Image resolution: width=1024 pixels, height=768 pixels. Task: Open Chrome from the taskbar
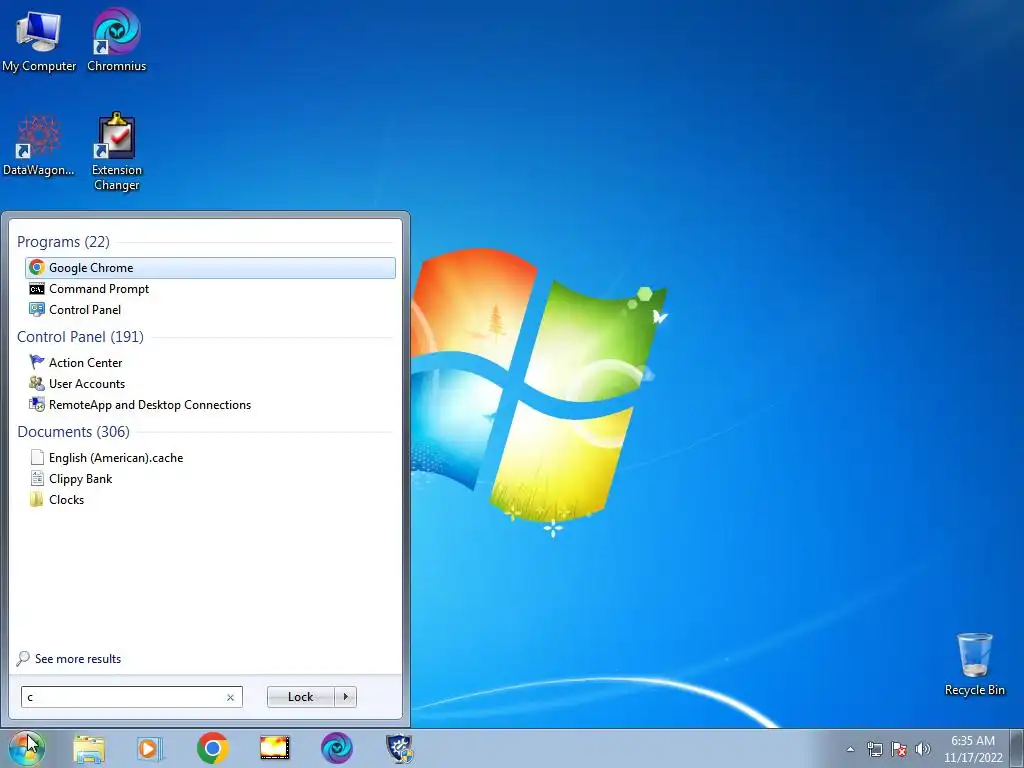point(212,748)
